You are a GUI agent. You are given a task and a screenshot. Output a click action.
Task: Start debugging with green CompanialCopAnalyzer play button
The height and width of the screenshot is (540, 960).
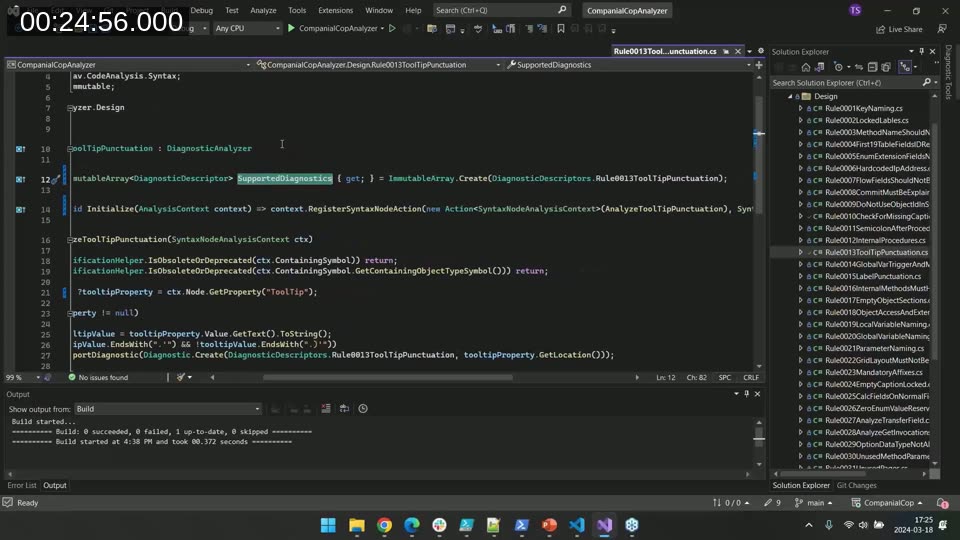tap(335, 28)
